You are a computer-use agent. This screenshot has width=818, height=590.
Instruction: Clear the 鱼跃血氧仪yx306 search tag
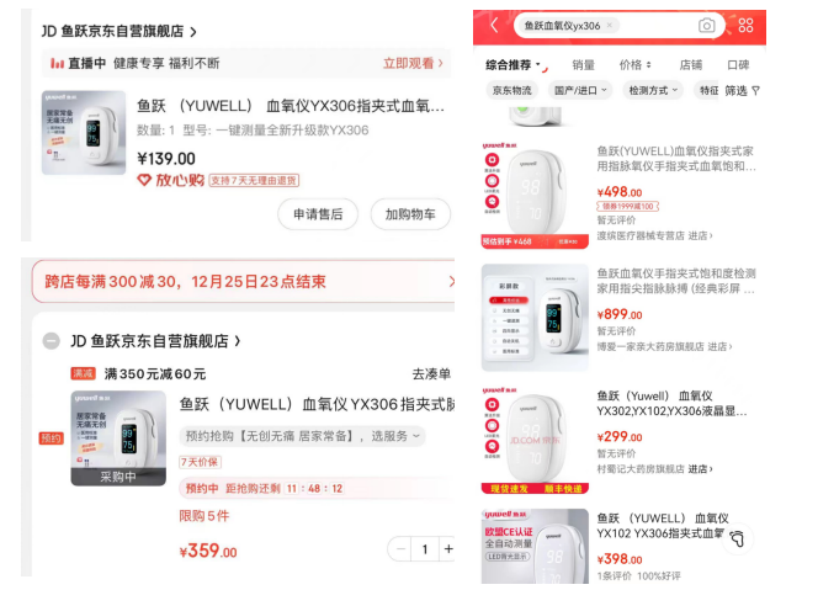click(609, 25)
